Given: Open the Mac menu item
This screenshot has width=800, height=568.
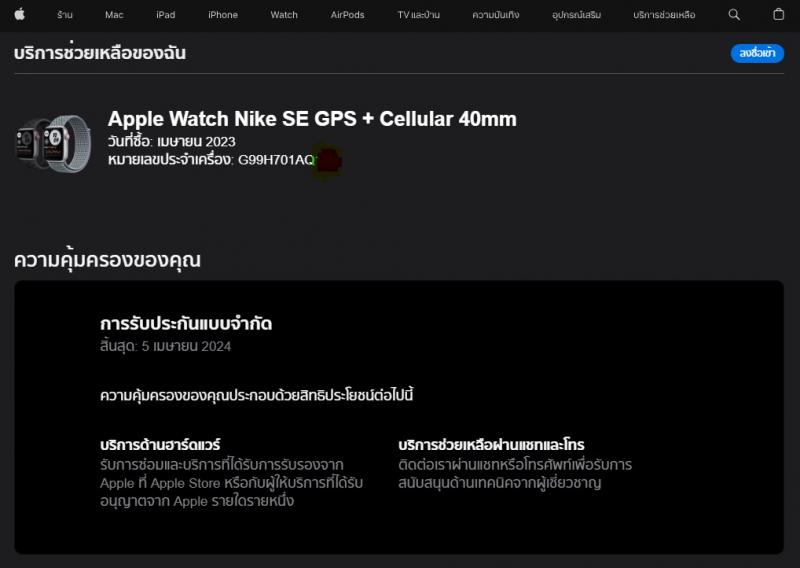Looking at the screenshot, I should 114,15.
